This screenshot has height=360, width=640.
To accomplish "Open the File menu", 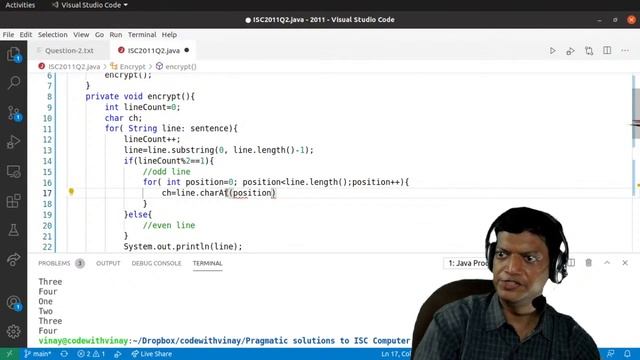I will (8, 35).
